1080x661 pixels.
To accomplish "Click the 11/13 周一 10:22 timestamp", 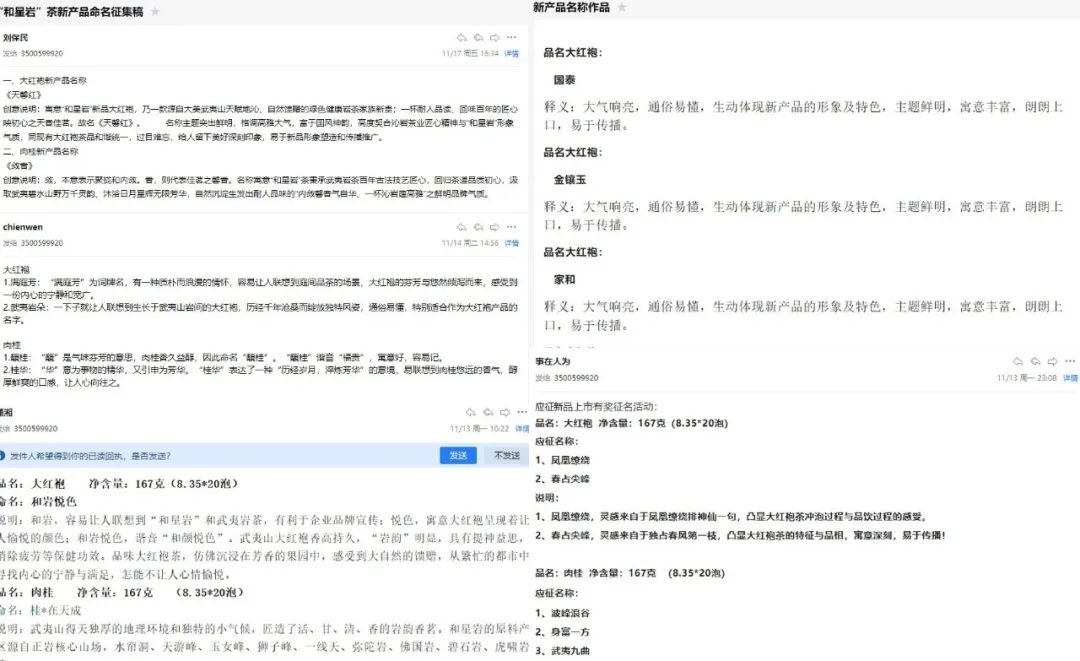I will 480,429.
